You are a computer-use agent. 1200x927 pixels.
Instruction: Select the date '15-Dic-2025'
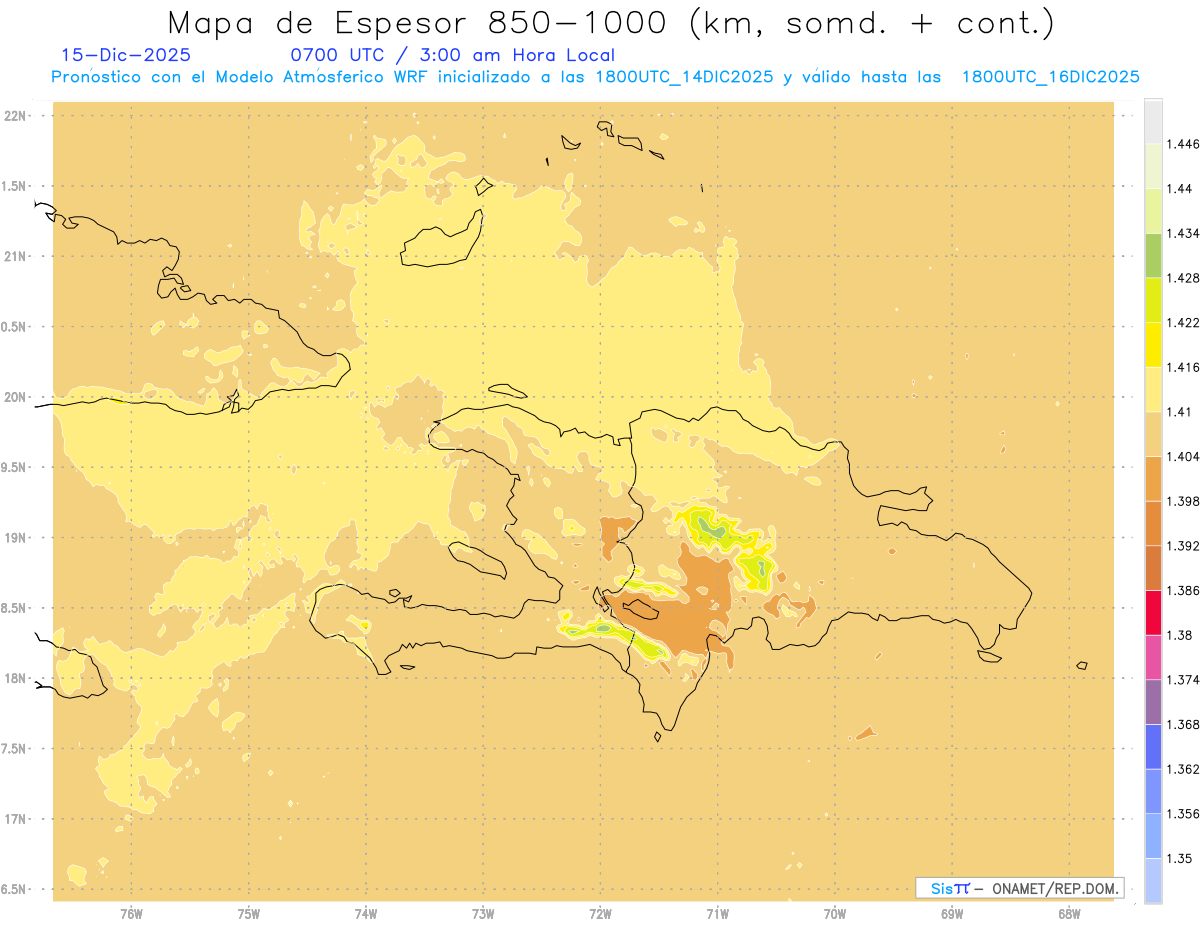[126, 56]
